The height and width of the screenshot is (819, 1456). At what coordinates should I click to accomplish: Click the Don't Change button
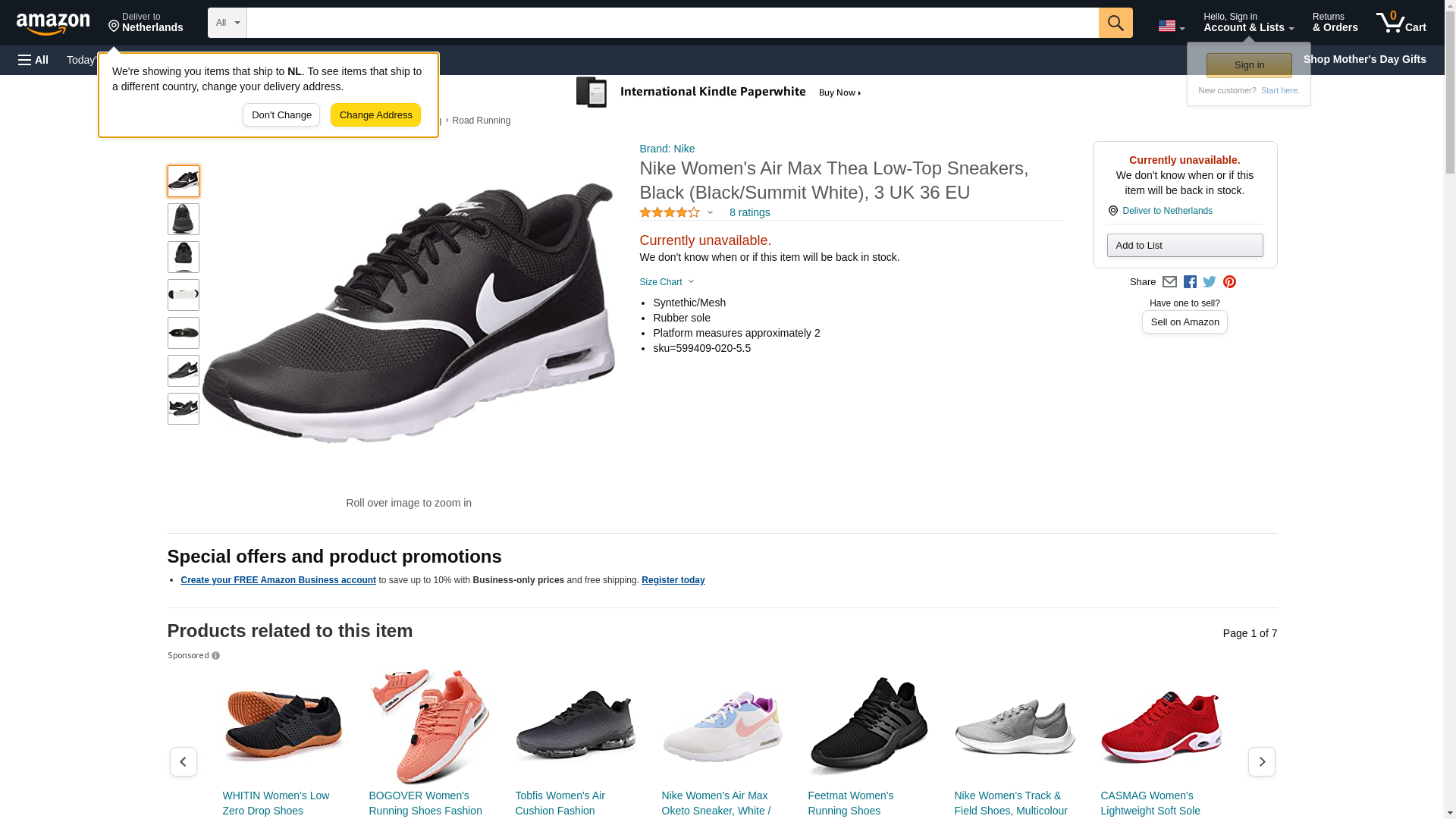pyautogui.click(x=281, y=115)
